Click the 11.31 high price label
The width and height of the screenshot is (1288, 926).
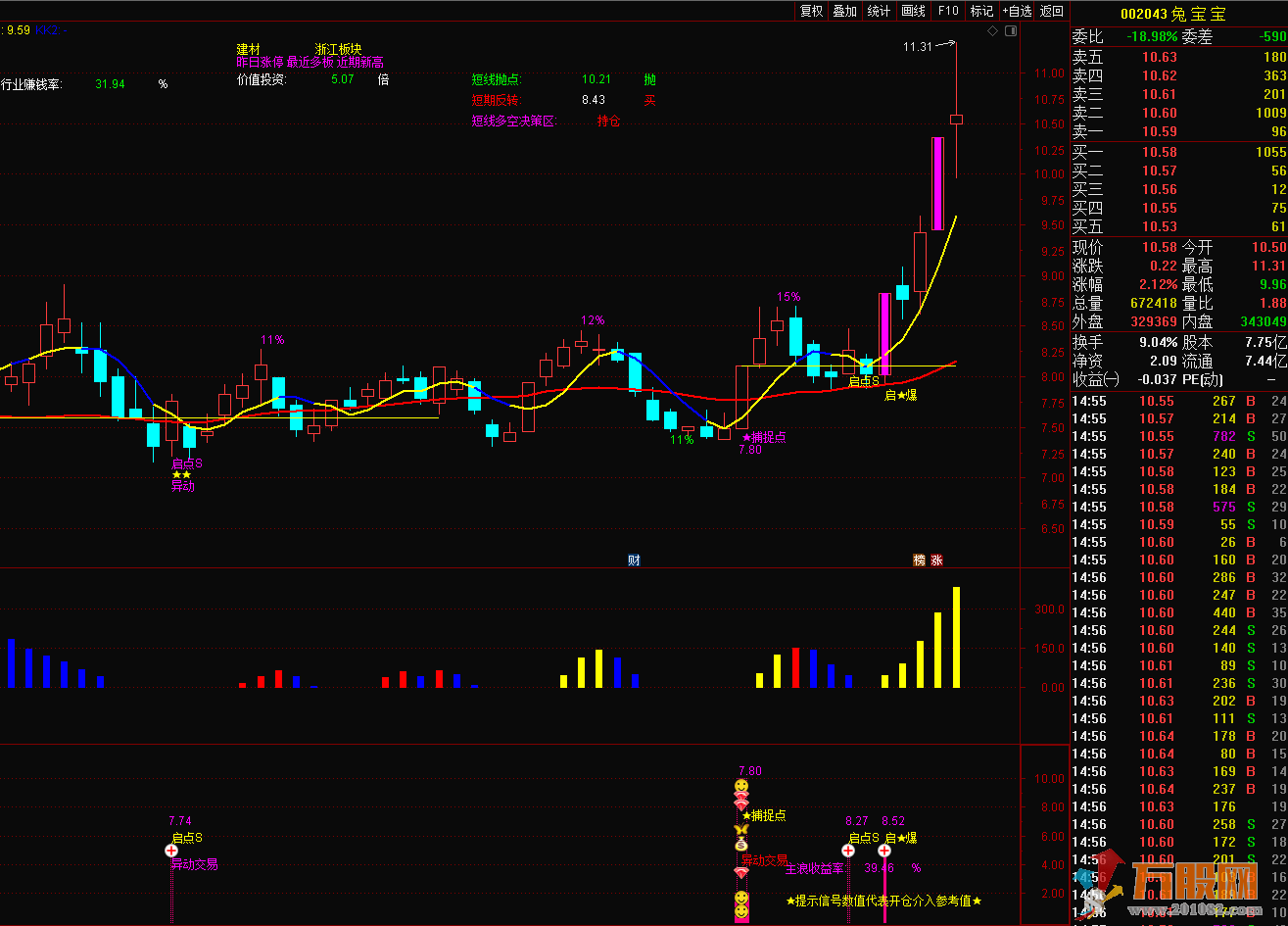tap(917, 46)
